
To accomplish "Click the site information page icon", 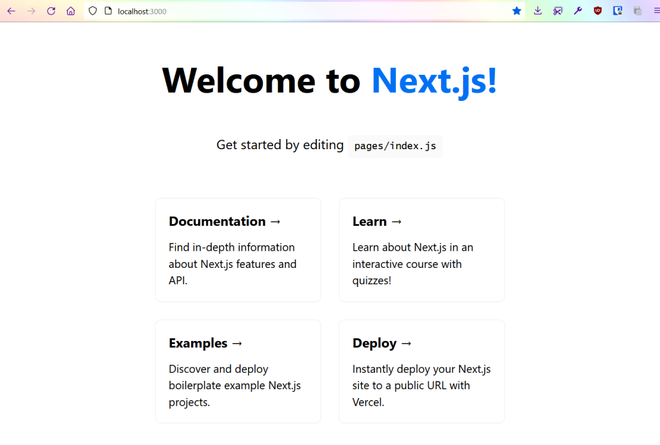I will tap(108, 11).
